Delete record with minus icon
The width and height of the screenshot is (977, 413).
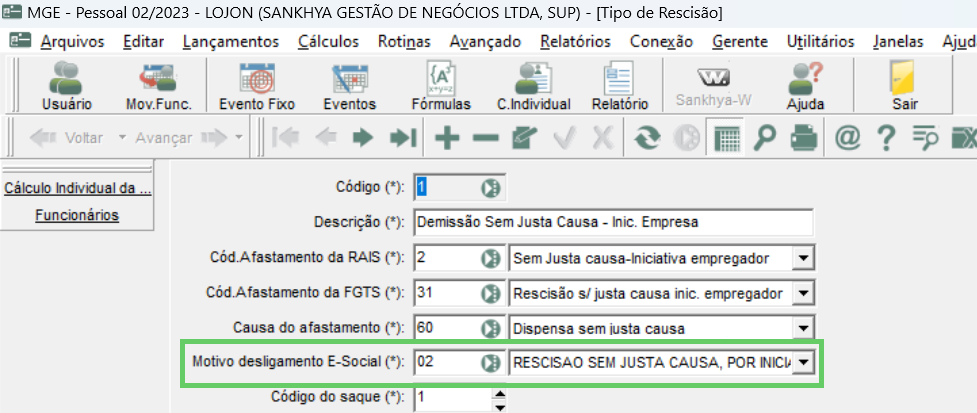click(x=485, y=138)
